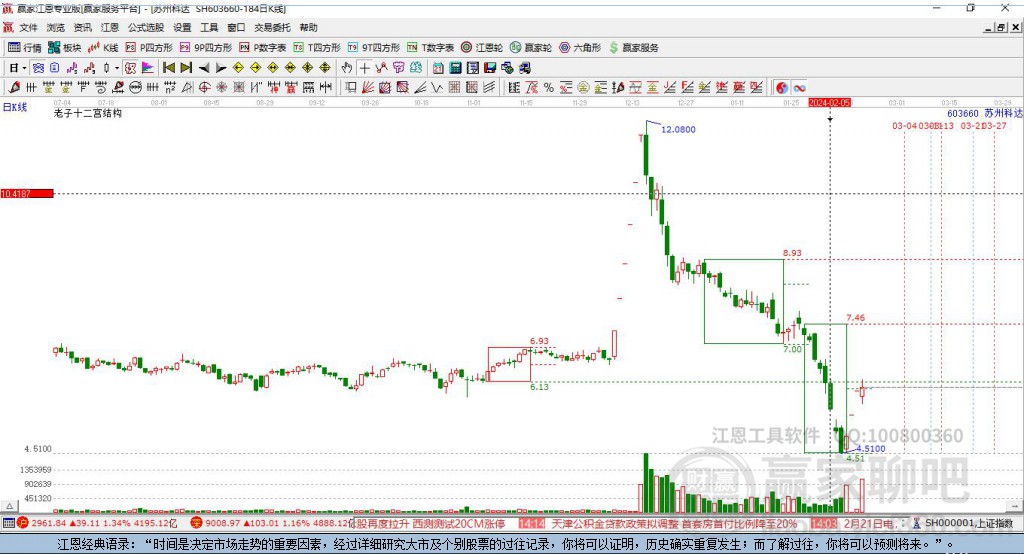Image resolution: width=1024 pixels, height=554 pixels.
Task: Toggle the crosshair cursor button
Action: 364,68
